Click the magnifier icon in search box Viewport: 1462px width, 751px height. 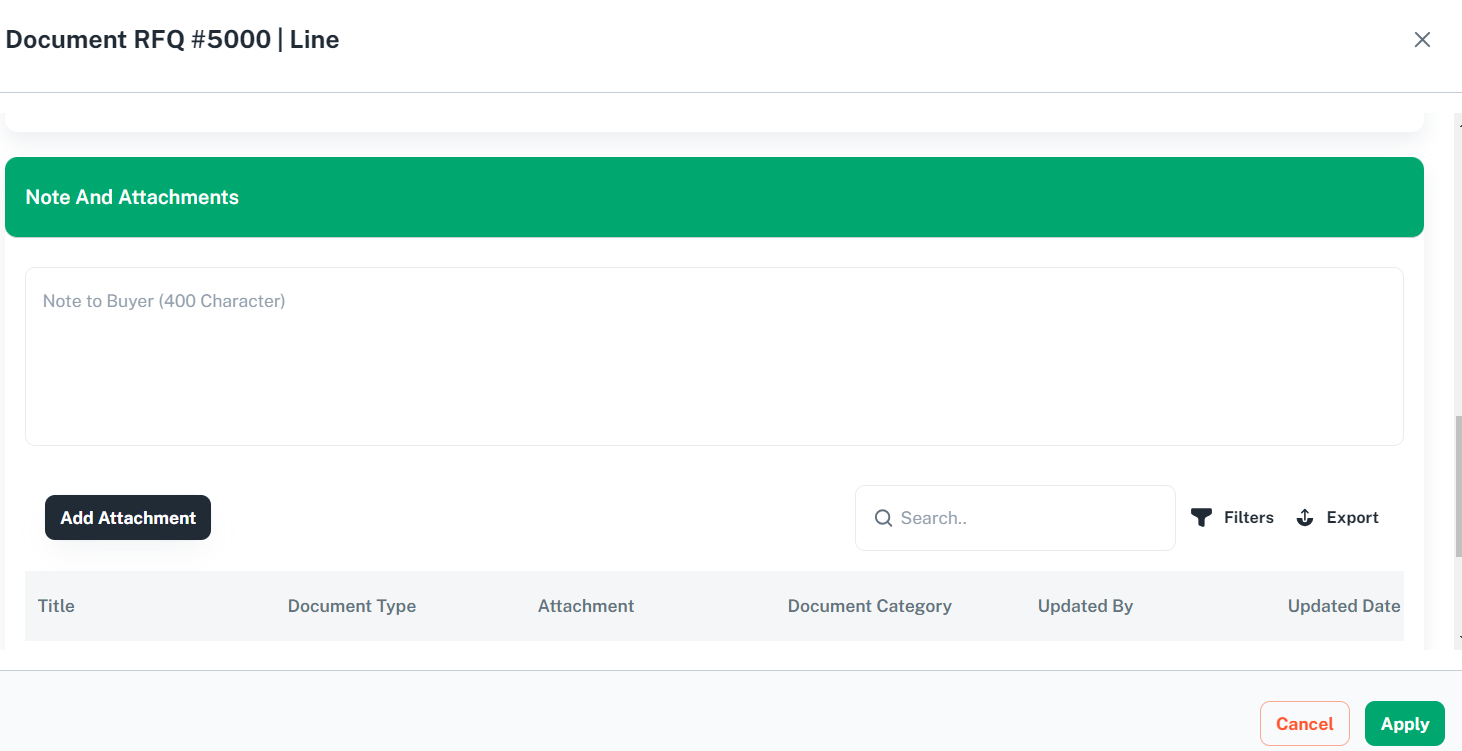coord(883,518)
